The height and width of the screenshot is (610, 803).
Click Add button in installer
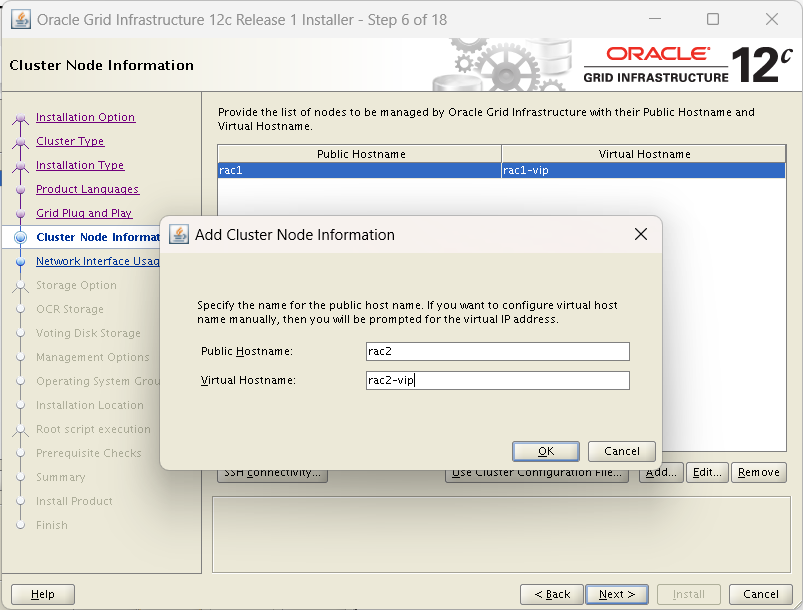[x=661, y=473]
